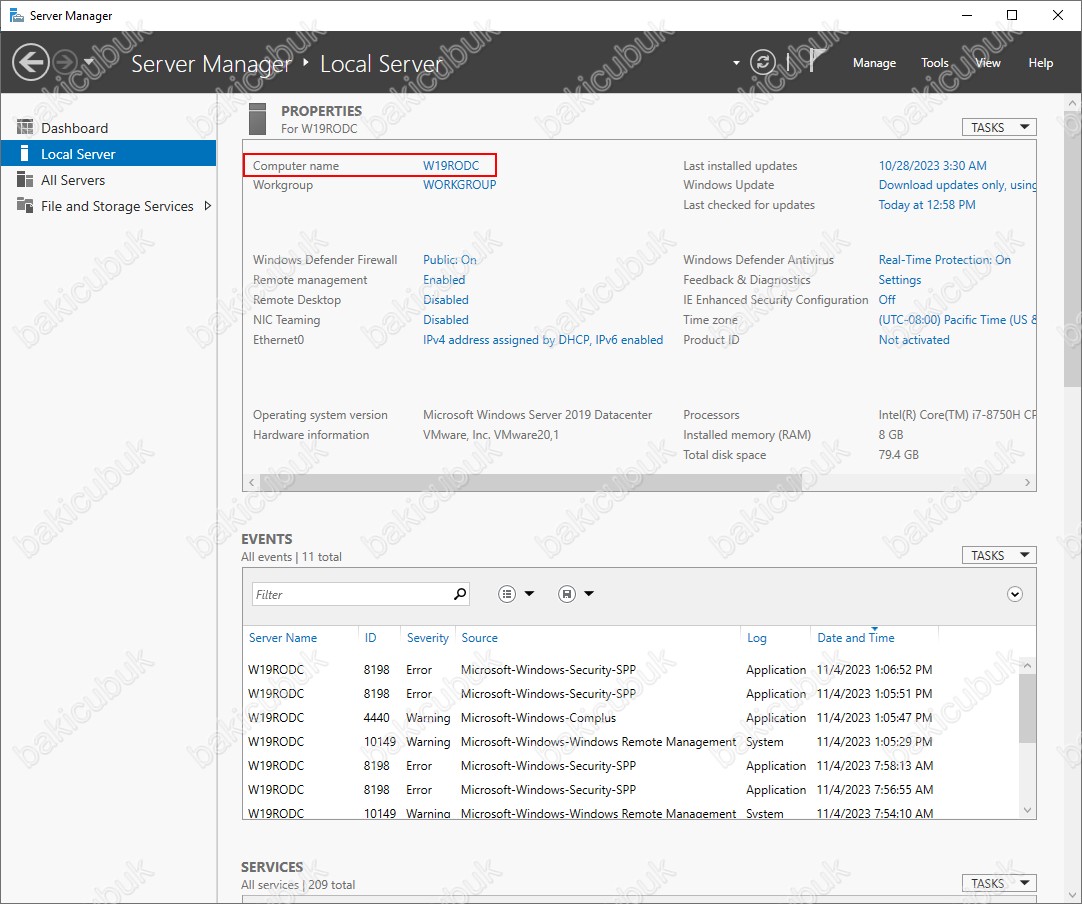Click in the events Filter field

point(351,594)
